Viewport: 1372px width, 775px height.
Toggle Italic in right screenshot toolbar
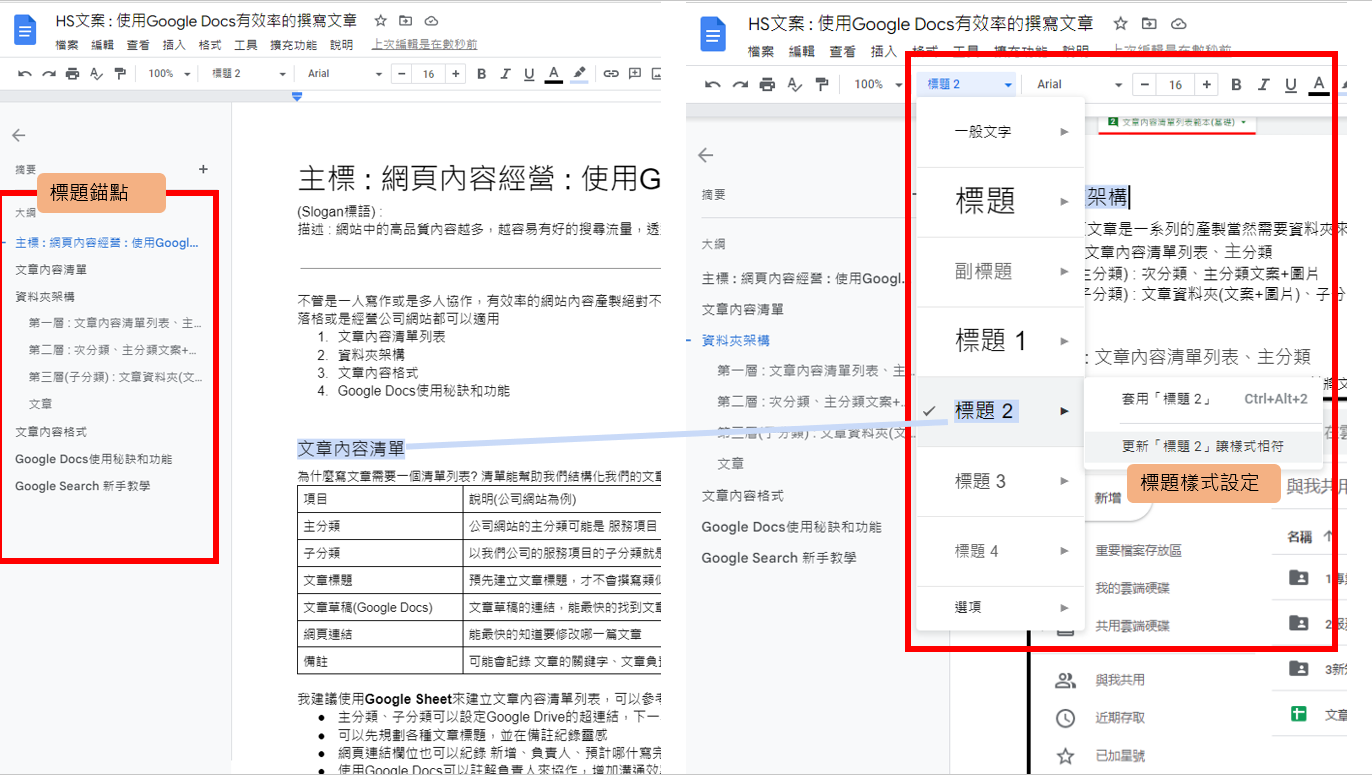1263,85
